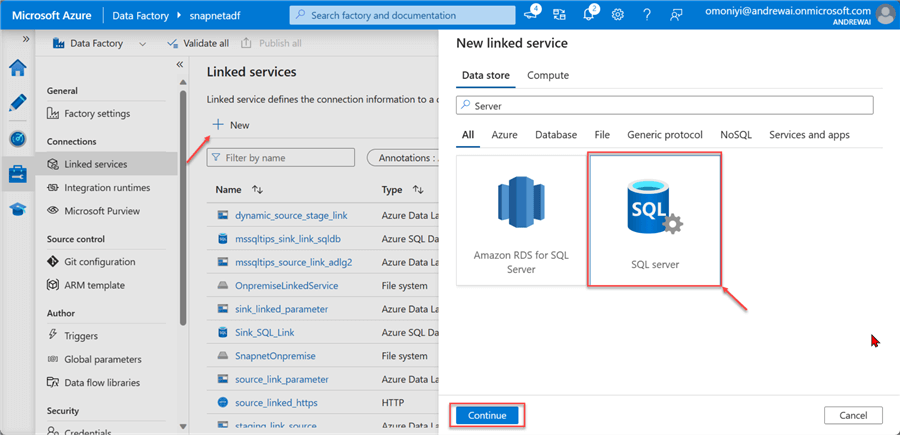This screenshot has height=435, width=900.
Task: Open source_linked_https entry
Action: (x=276, y=403)
